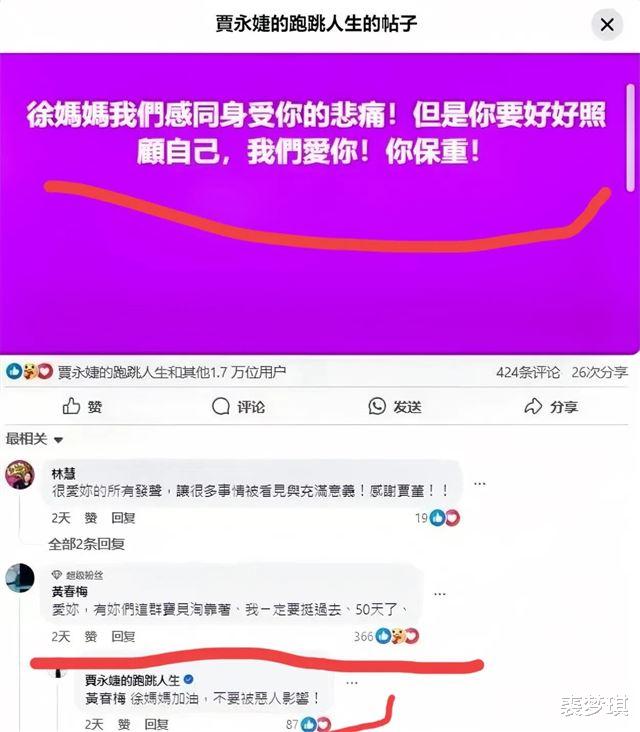Click the scrollbar on the purple post
This screenshot has width=640, height=732.
(x=630, y=138)
